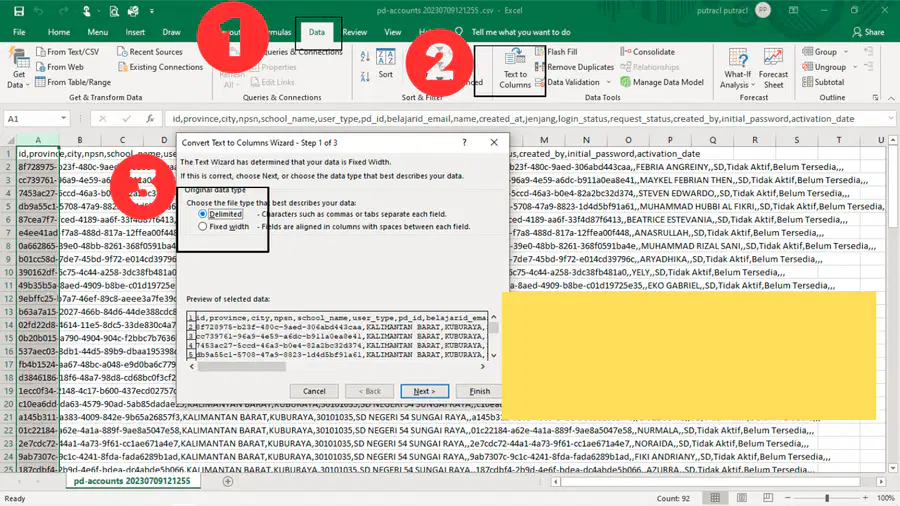Insert Subtotal
This screenshot has height=506, width=900.
pos(823,82)
